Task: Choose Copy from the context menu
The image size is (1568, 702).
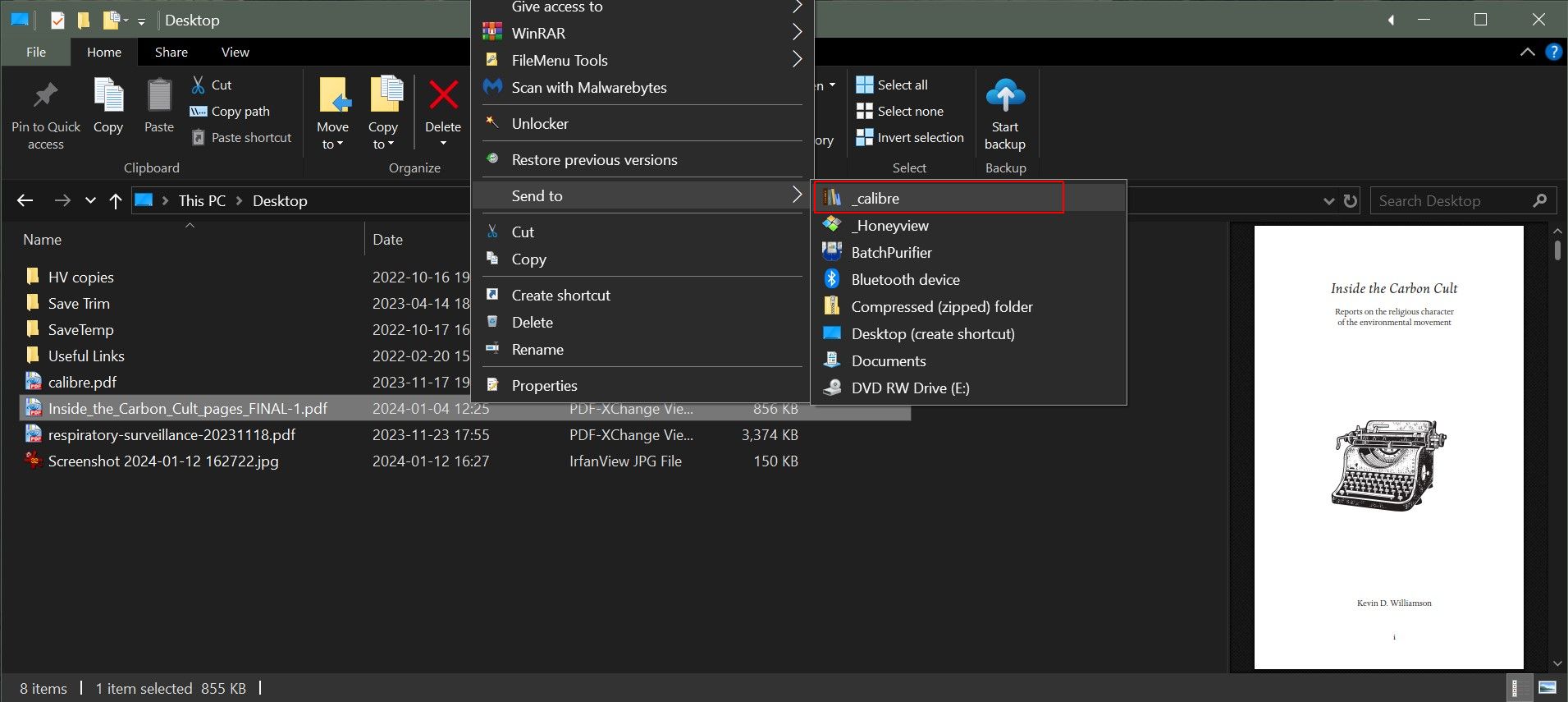Action: coord(641,259)
